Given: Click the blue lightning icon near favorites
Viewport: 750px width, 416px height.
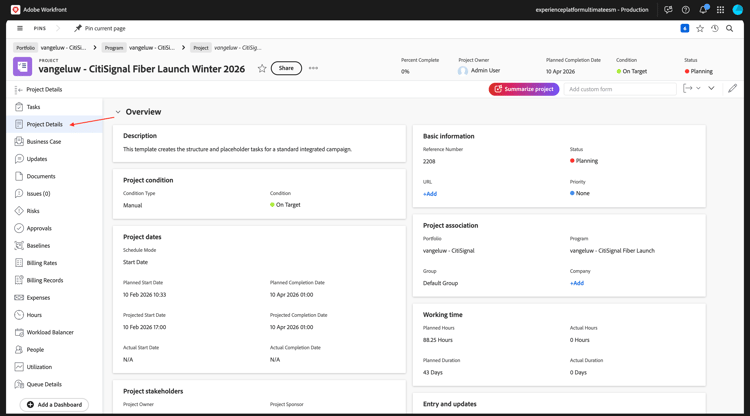Looking at the screenshot, I should click(684, 29).
